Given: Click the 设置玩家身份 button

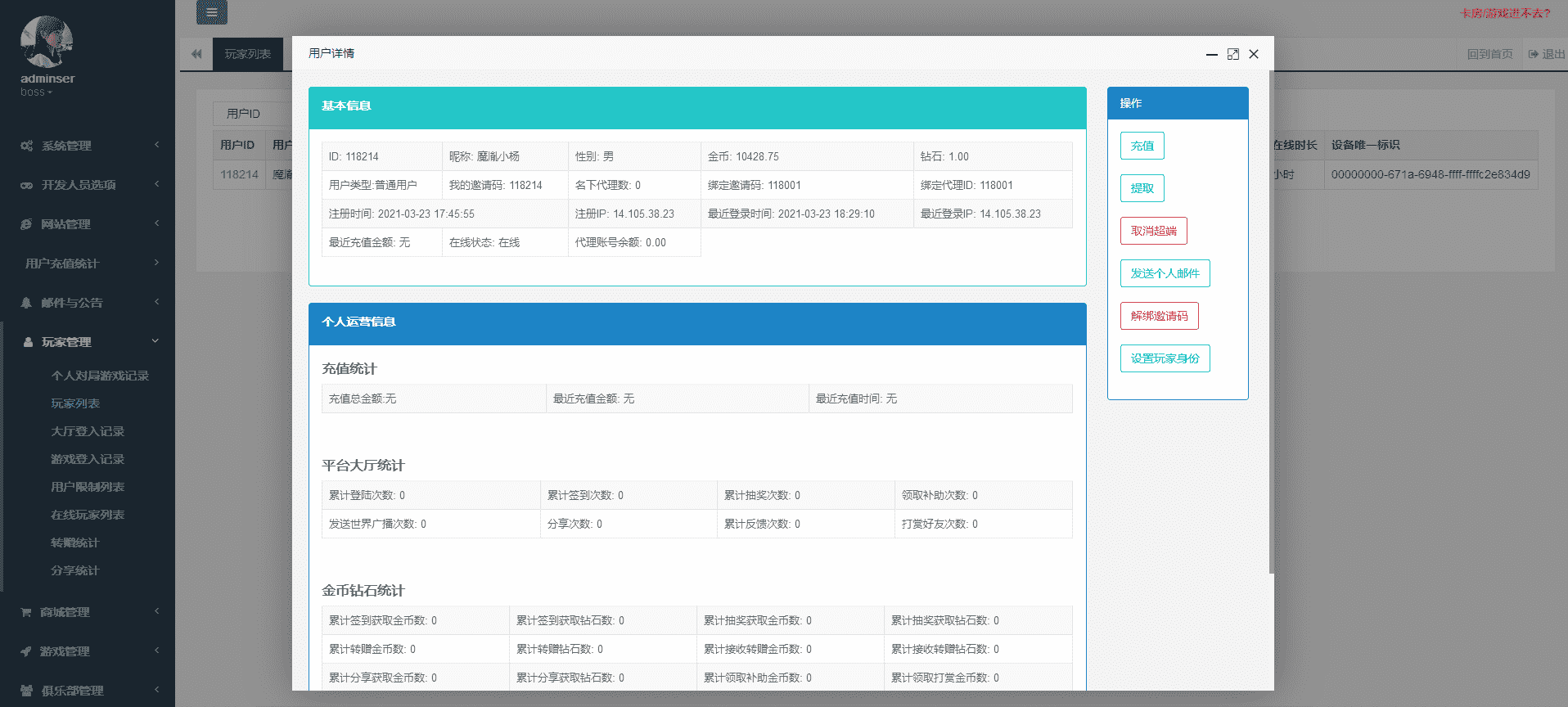Looking at the screenshot, I should pyautogui.click(x=1165, y=358).
